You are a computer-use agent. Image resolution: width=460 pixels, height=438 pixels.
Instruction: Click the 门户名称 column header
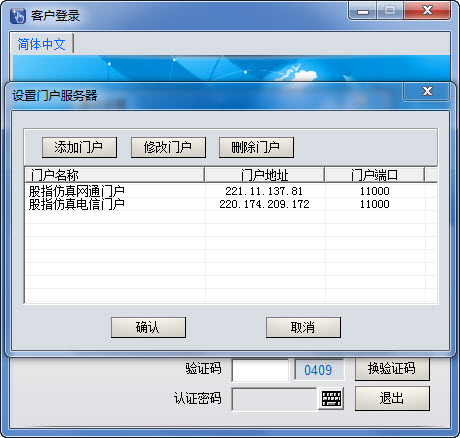pyautogui.click(x=115, y=175)
